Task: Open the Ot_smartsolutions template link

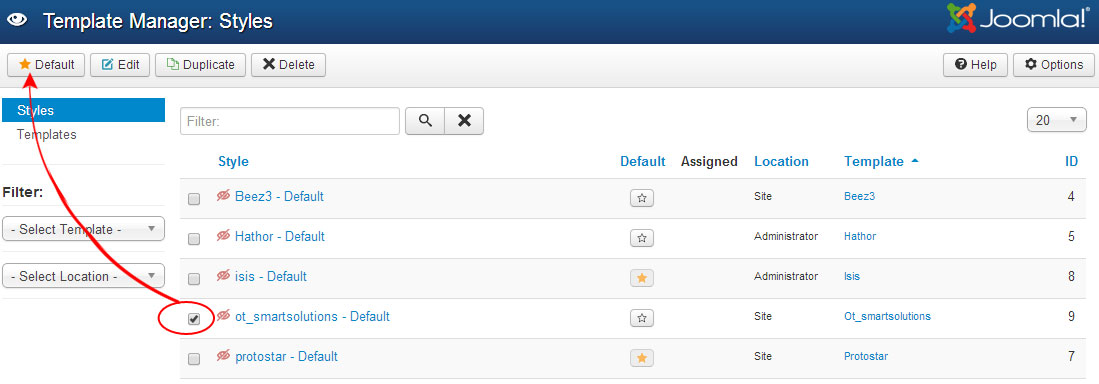Action: pos(887,316)
